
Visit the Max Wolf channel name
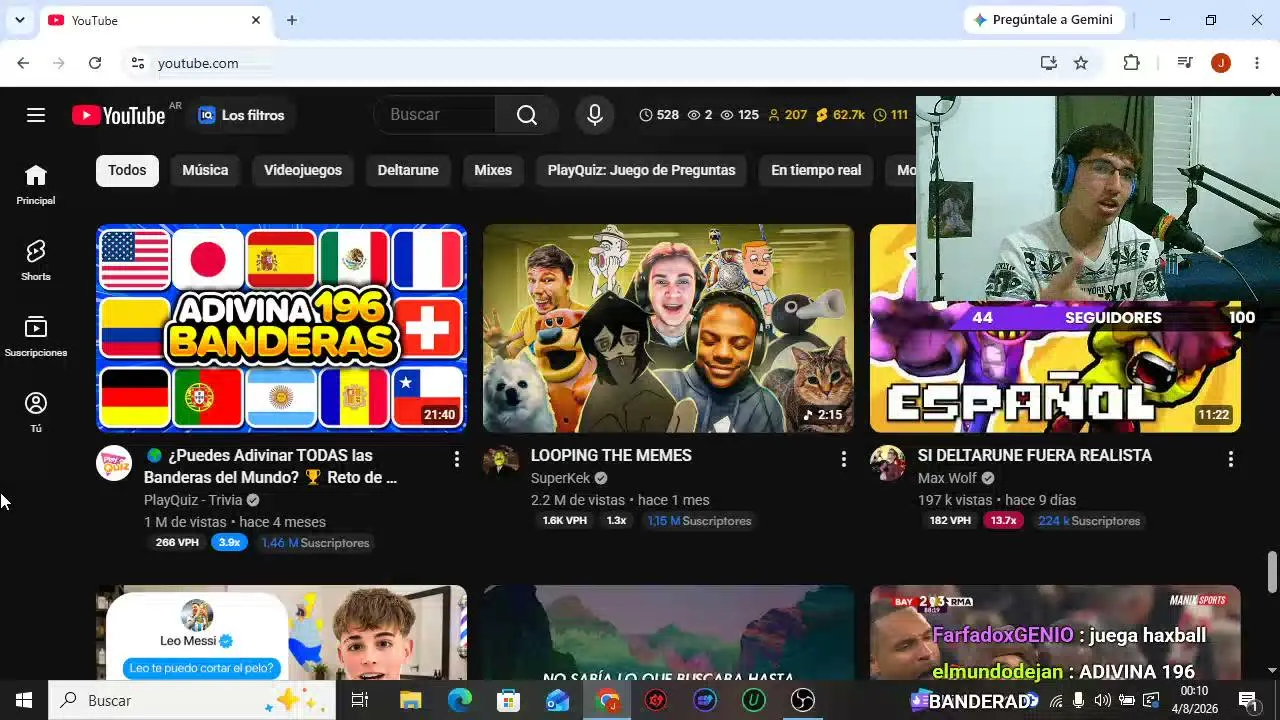click(x=947, y=478)
